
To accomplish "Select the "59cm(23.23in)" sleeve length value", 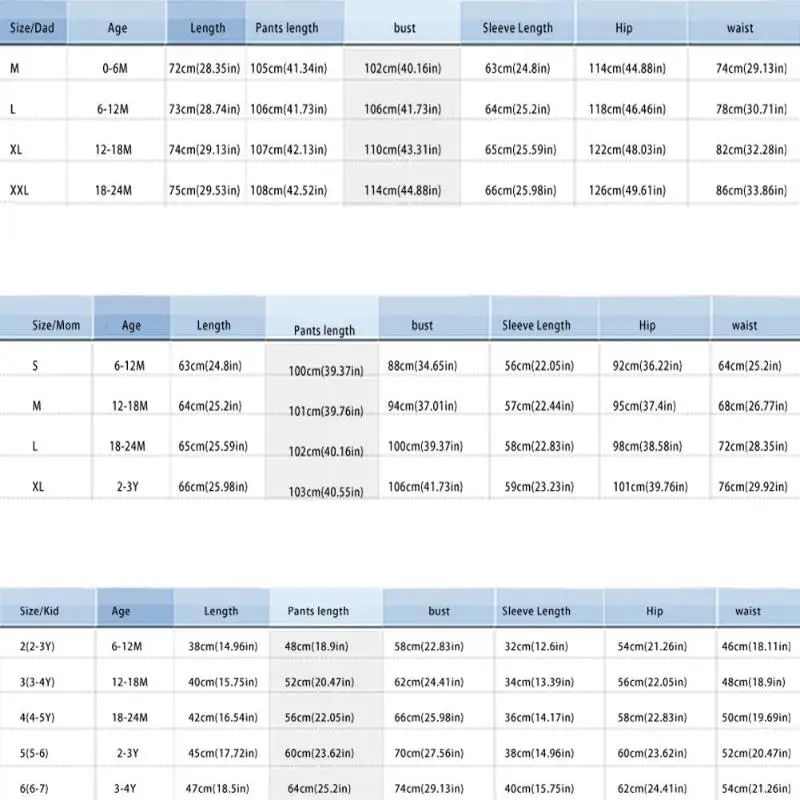I will pos(539,487).
